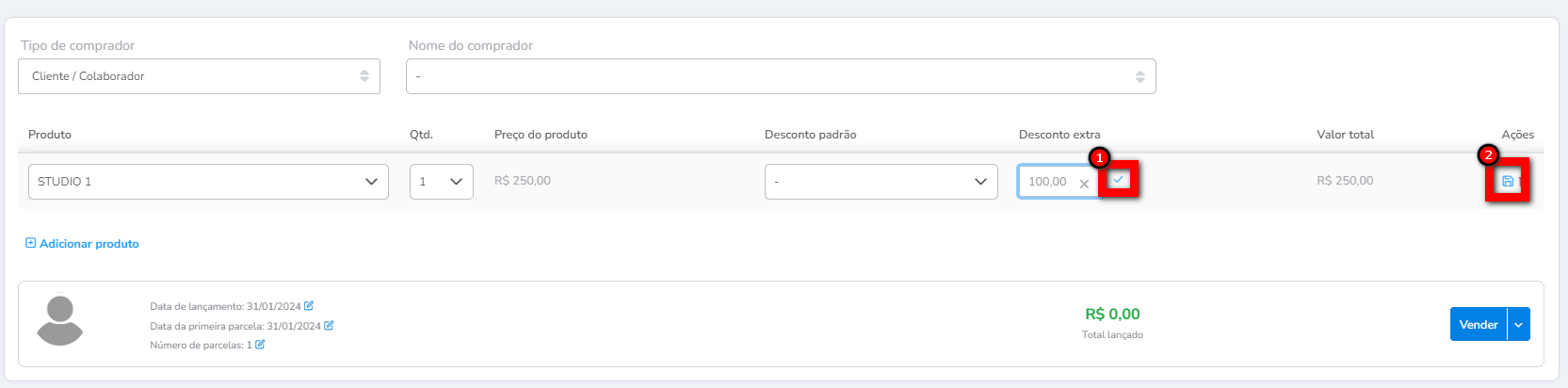Save the product row with the disk icon
Viewport: 1568px width, 388px height.
click(x=1507, y=181)
